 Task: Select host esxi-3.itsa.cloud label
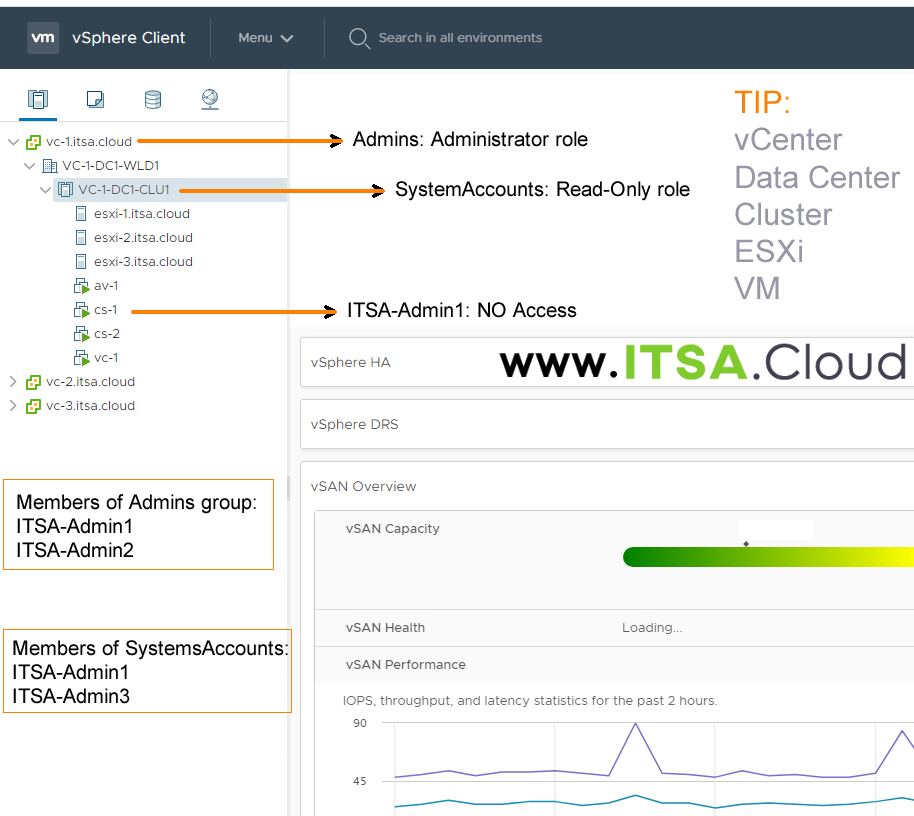pos(143,262)
